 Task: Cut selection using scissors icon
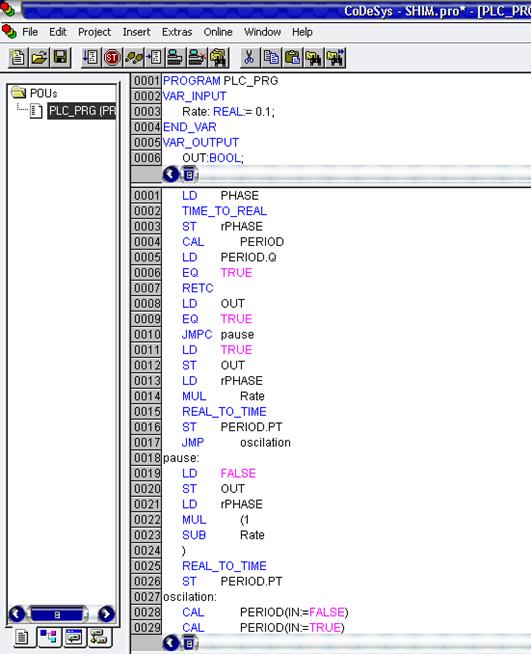click(x=249, y=58)
